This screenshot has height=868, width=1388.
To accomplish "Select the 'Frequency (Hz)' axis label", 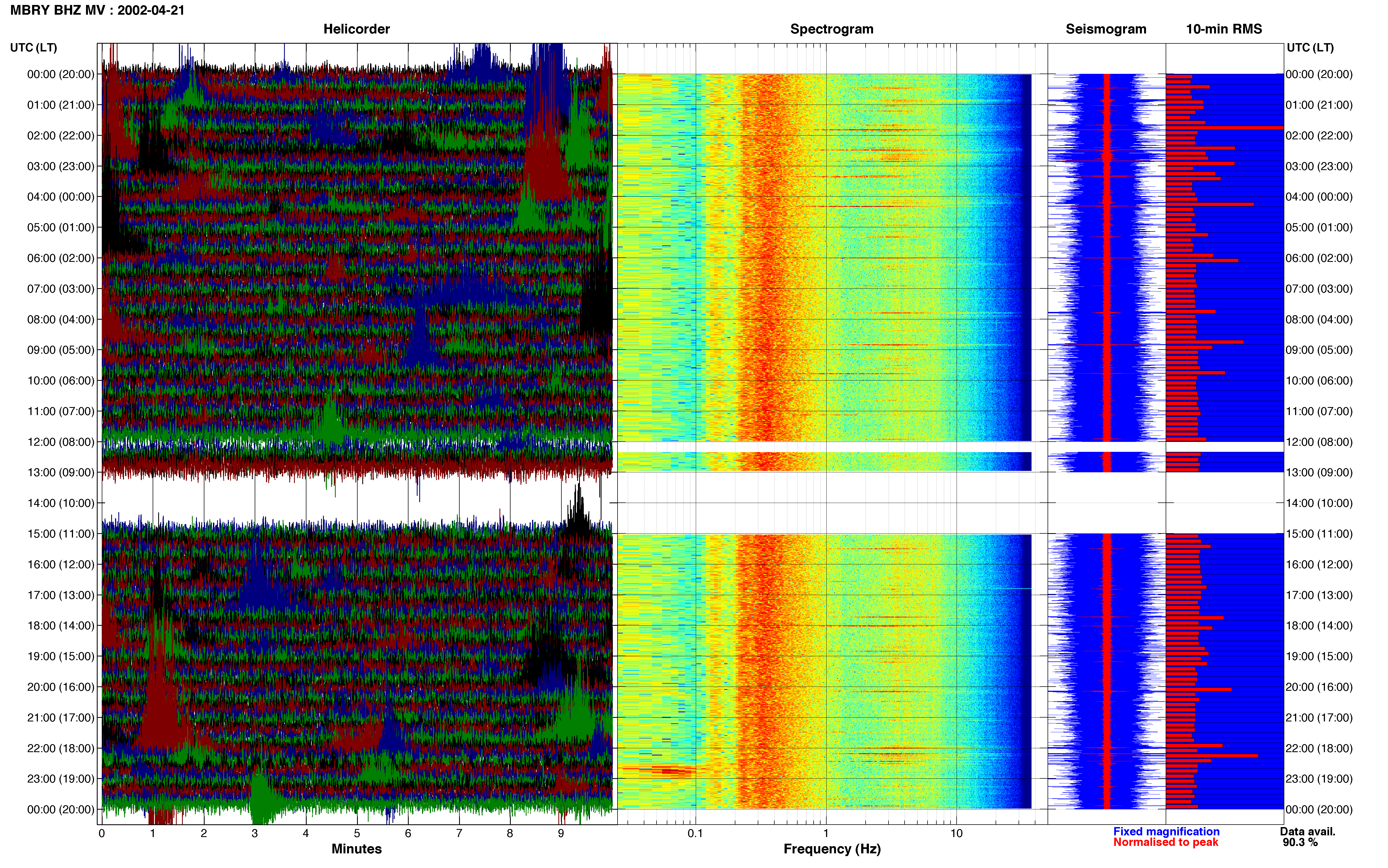I will (832, 849).
